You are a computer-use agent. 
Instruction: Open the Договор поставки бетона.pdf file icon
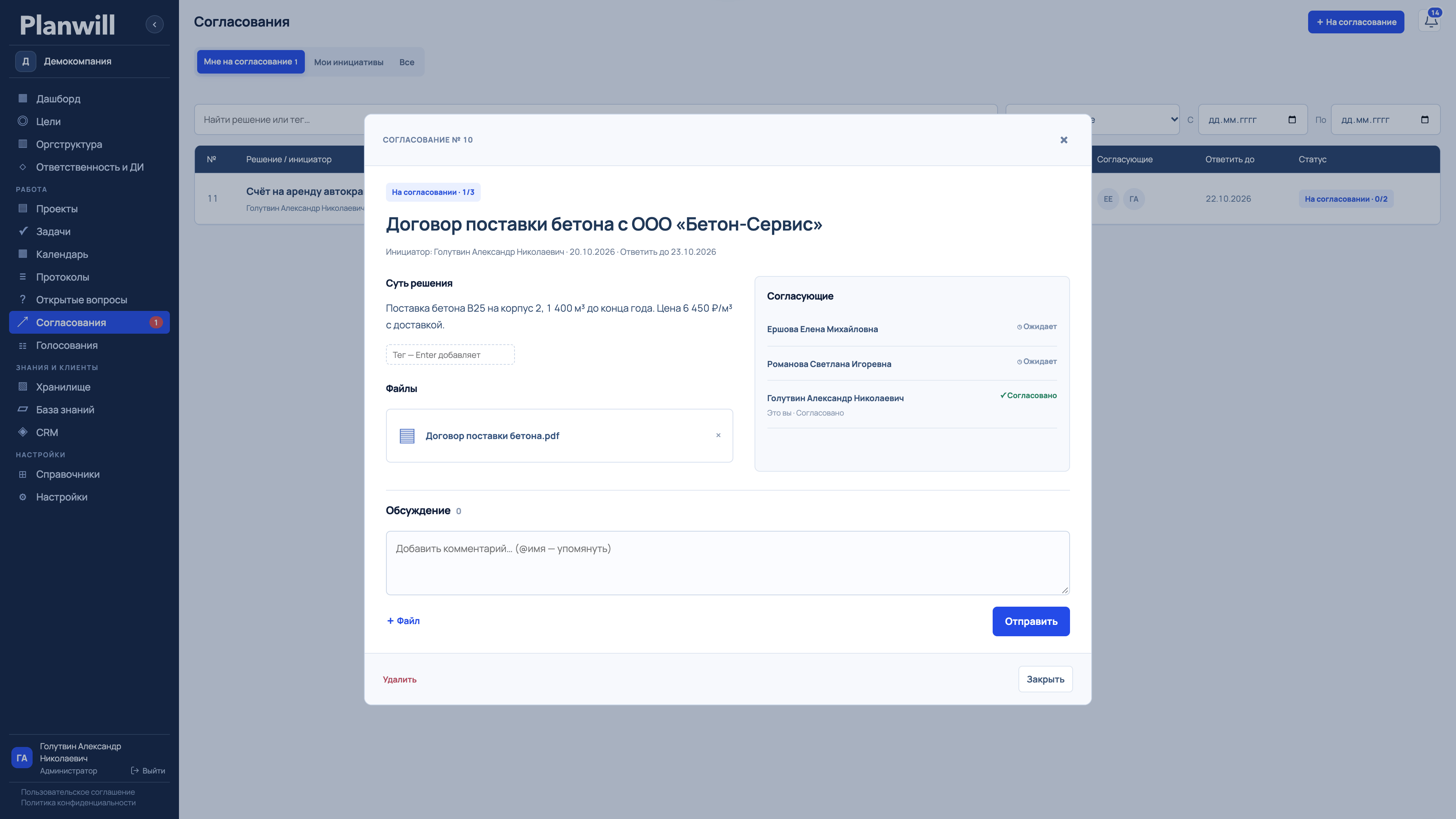pyautogui.click(x=407, y=436)
